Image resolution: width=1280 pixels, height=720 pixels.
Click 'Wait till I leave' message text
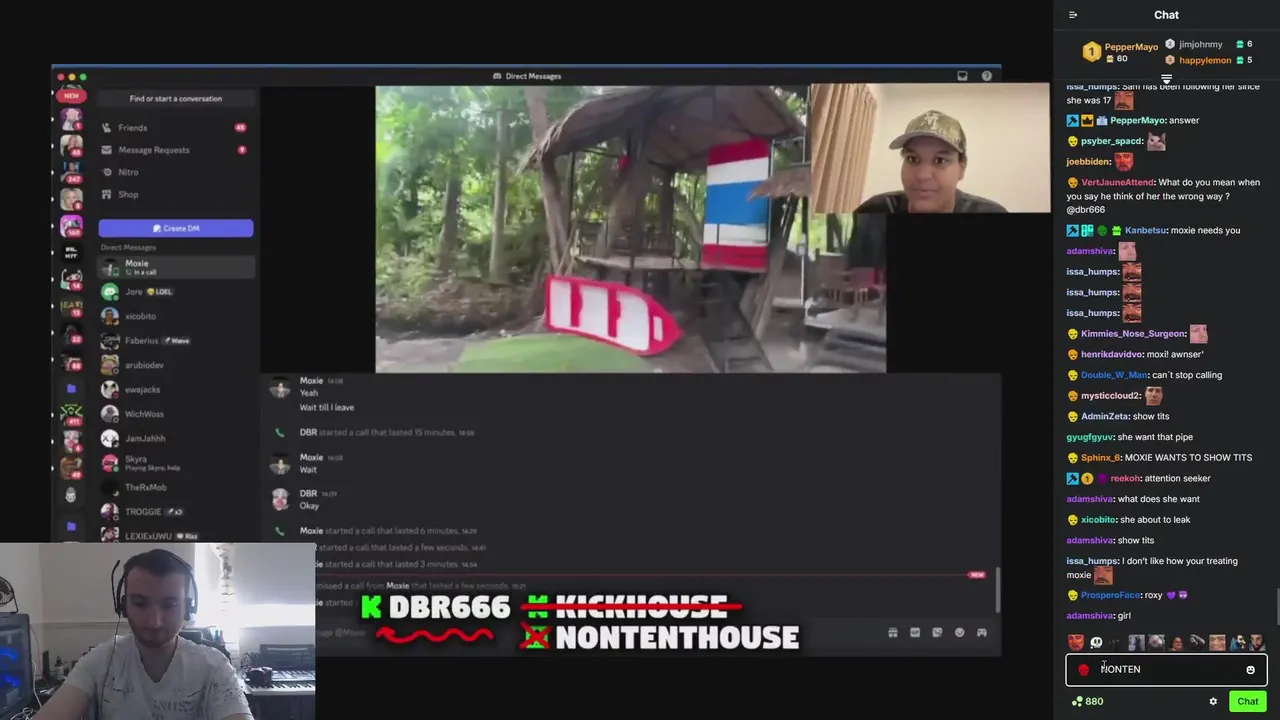[x=327, y=407]
